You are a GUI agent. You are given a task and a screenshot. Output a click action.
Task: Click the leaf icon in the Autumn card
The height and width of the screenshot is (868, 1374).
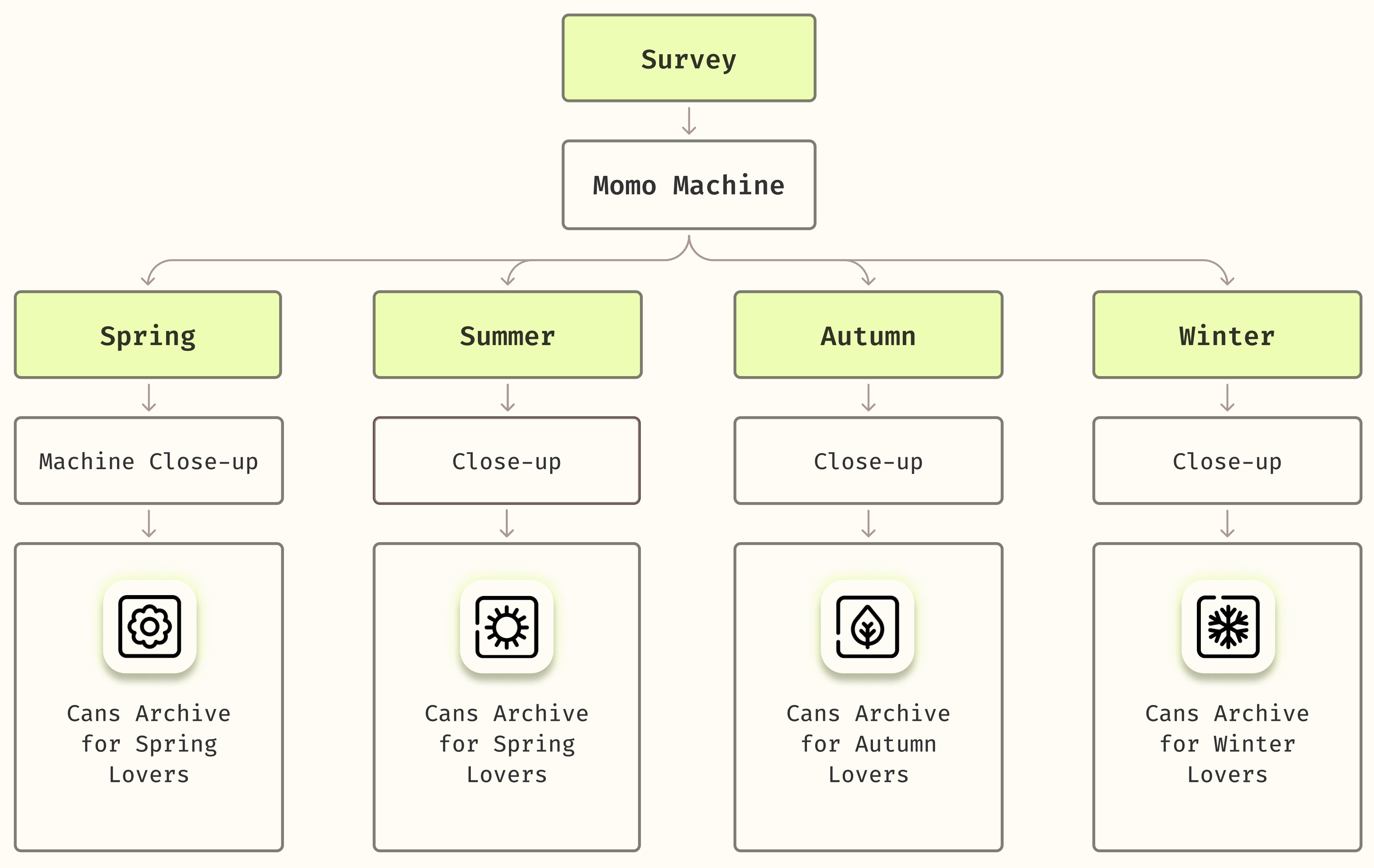[x=867, y=626]
